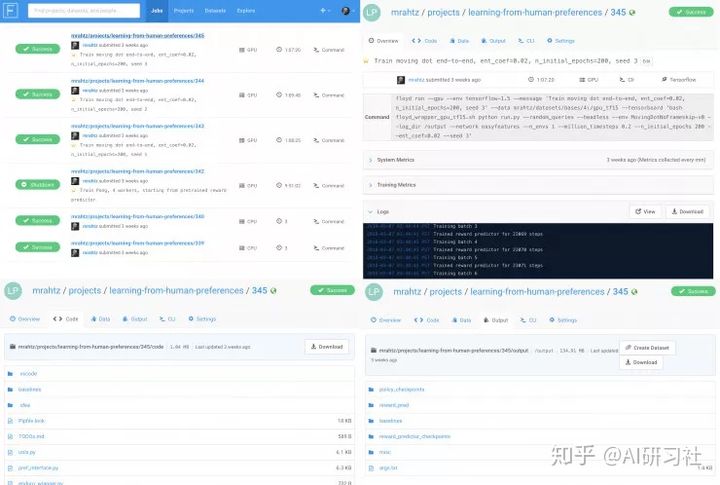Open the .vscode folder in code listing

click(x=28, y=373)
